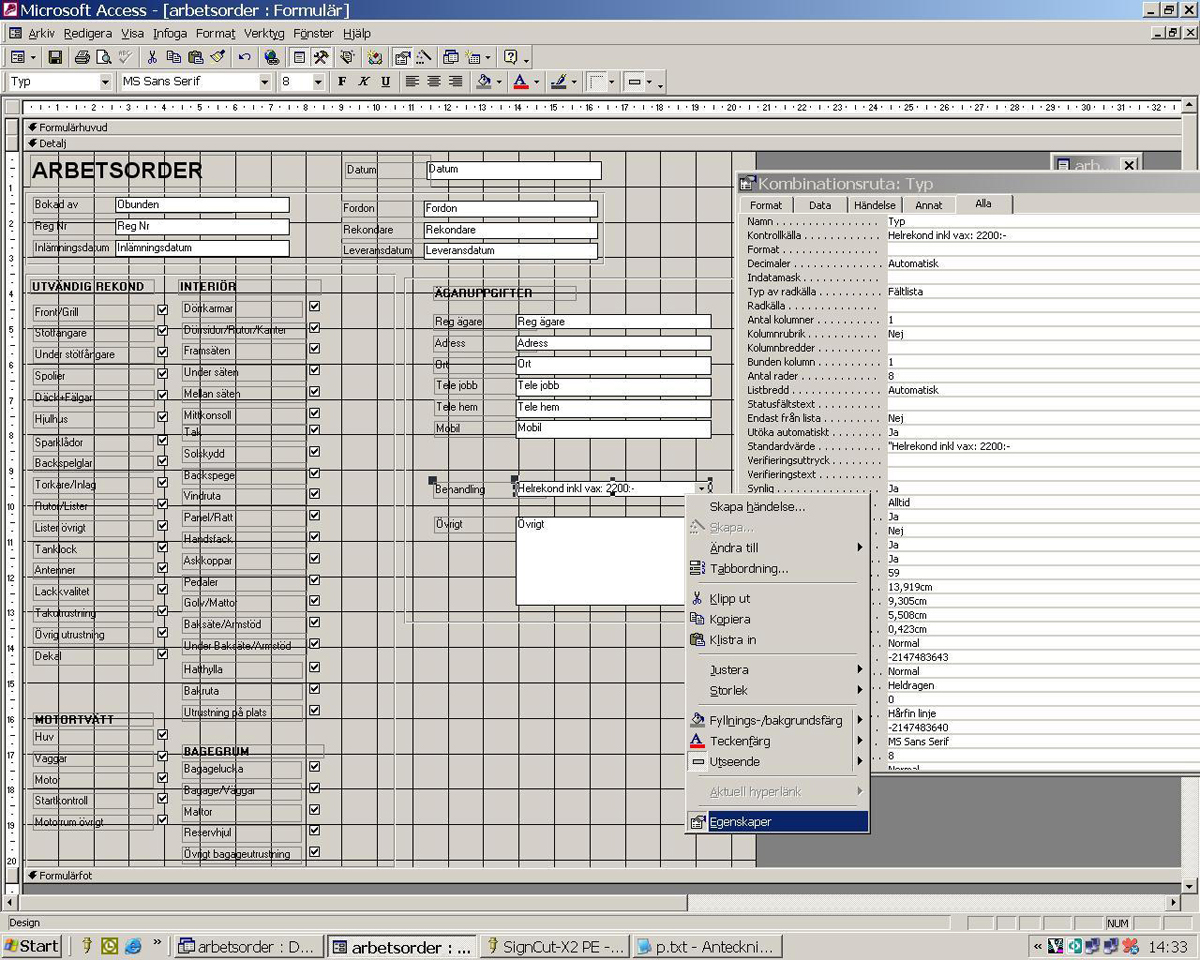Viewport: 1200px width, 960px height.
Task: Click the Formulärfot section bar
Action: pyautogui.click(x=600, y=875)
